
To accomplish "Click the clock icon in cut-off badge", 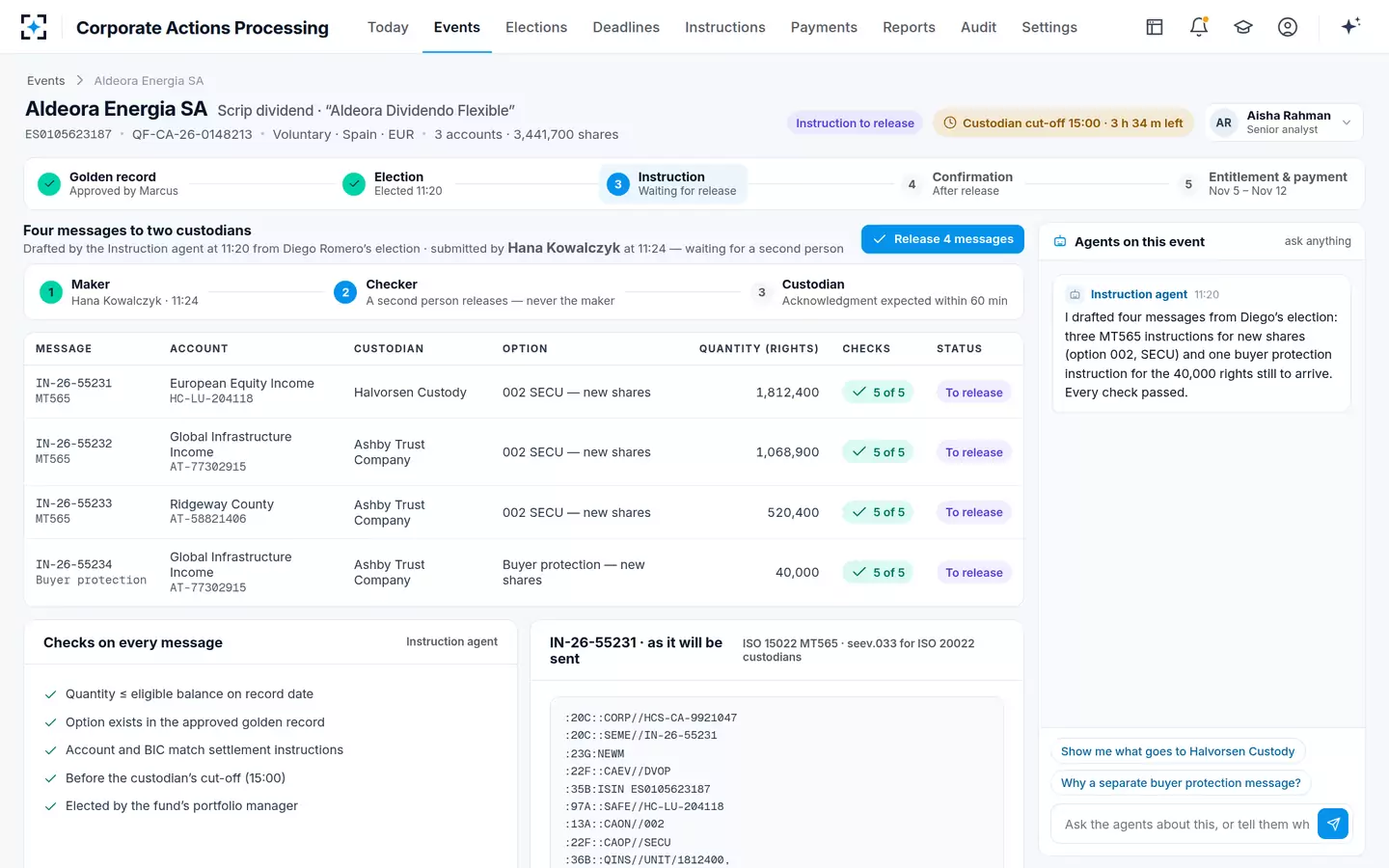I will [950, 123].
